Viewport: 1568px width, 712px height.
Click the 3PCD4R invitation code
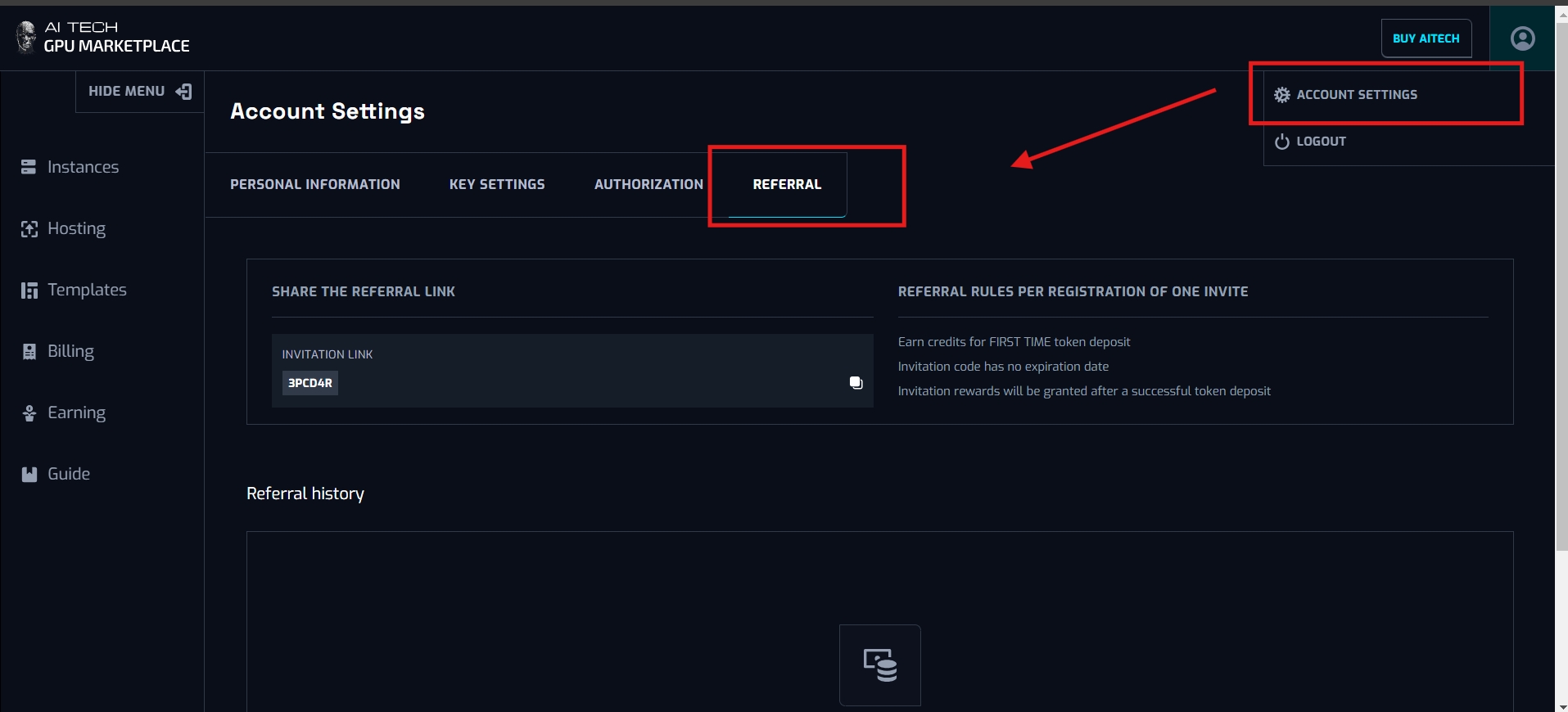point(310,383)
